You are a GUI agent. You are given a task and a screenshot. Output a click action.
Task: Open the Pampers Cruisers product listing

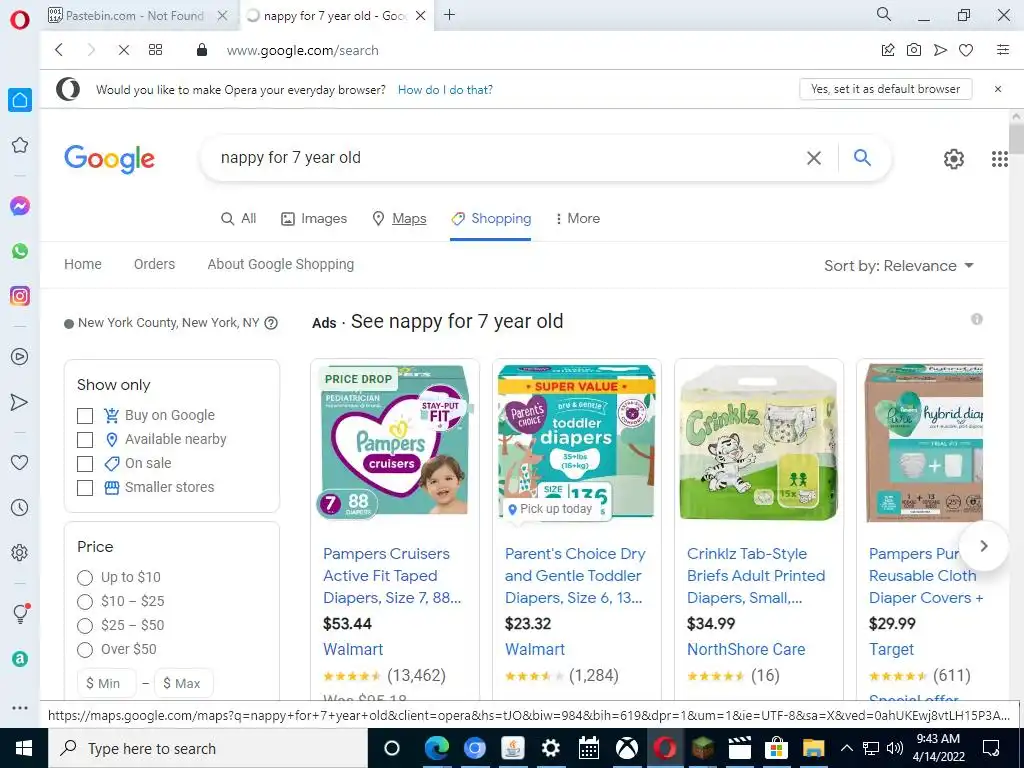coord(392,575)
